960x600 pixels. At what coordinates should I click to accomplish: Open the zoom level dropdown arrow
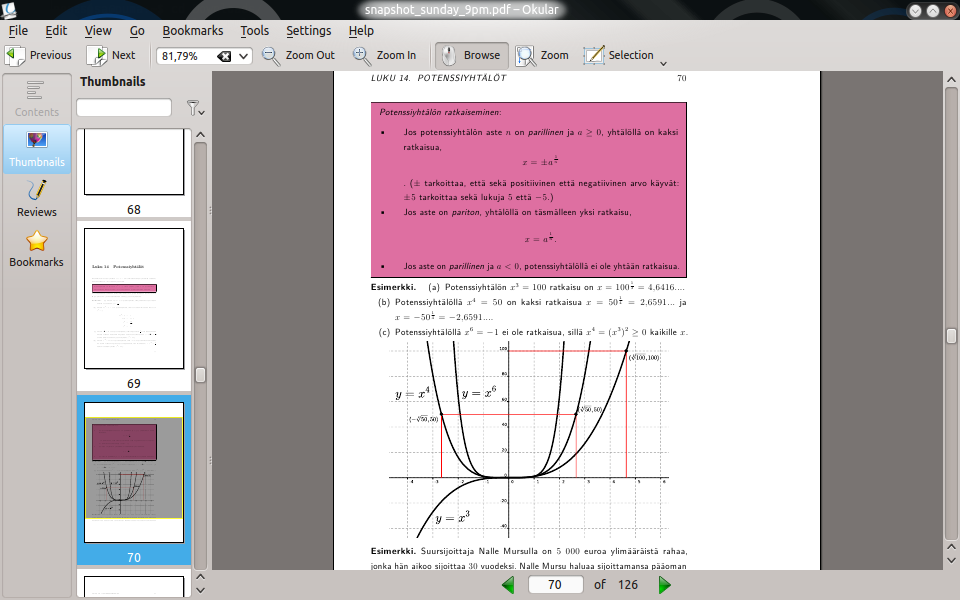pyautogui.click(x=243, y=56)
